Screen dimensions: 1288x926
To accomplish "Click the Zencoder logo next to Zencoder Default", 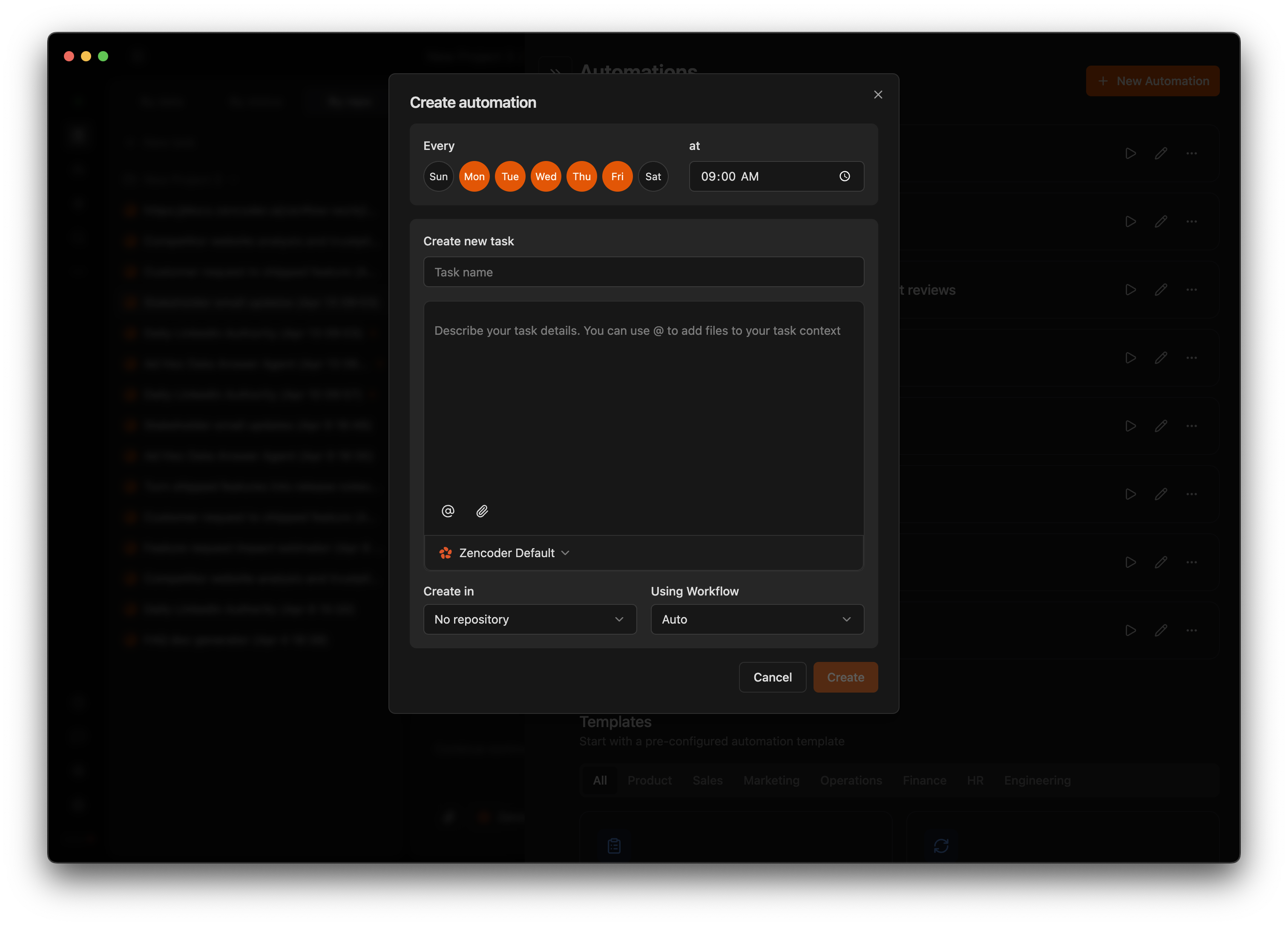I will 445,552.
